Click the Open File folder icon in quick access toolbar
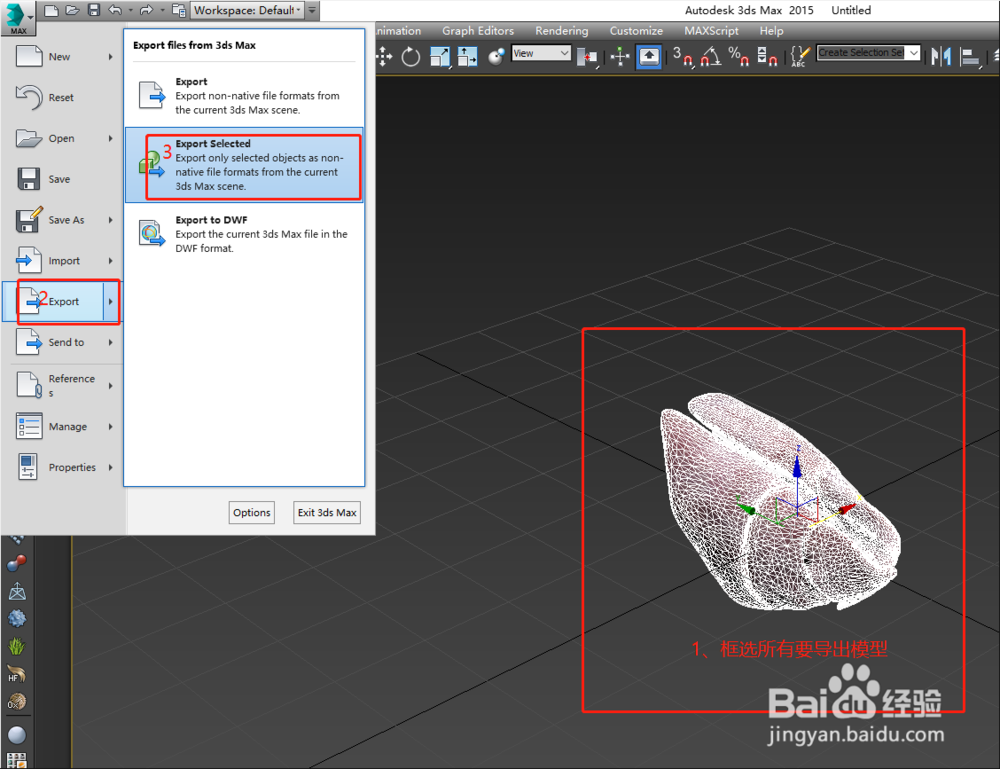 point(73,10)
